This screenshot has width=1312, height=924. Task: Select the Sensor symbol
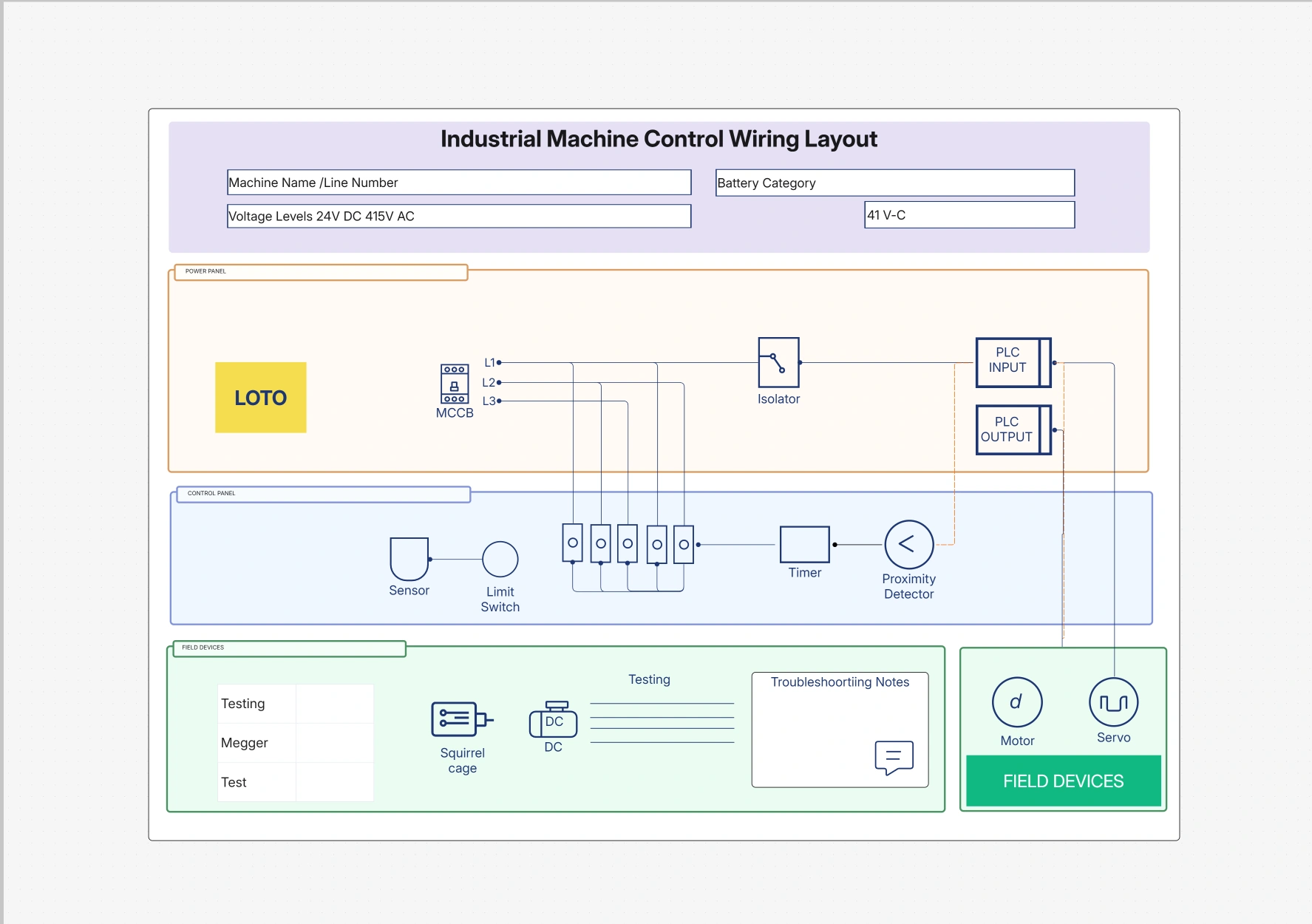click(409, 558)
